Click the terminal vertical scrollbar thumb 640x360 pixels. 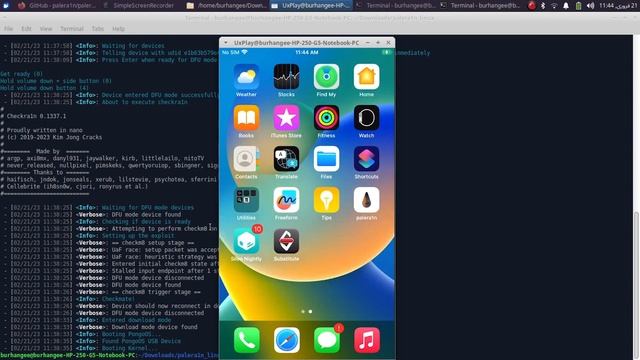[636, 286]
